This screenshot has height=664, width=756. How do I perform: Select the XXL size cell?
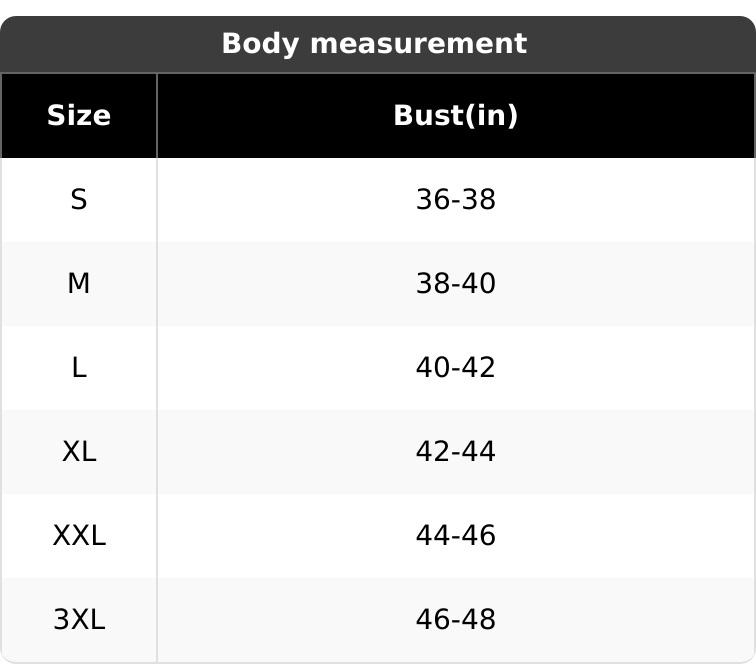[x=79, y=536]
